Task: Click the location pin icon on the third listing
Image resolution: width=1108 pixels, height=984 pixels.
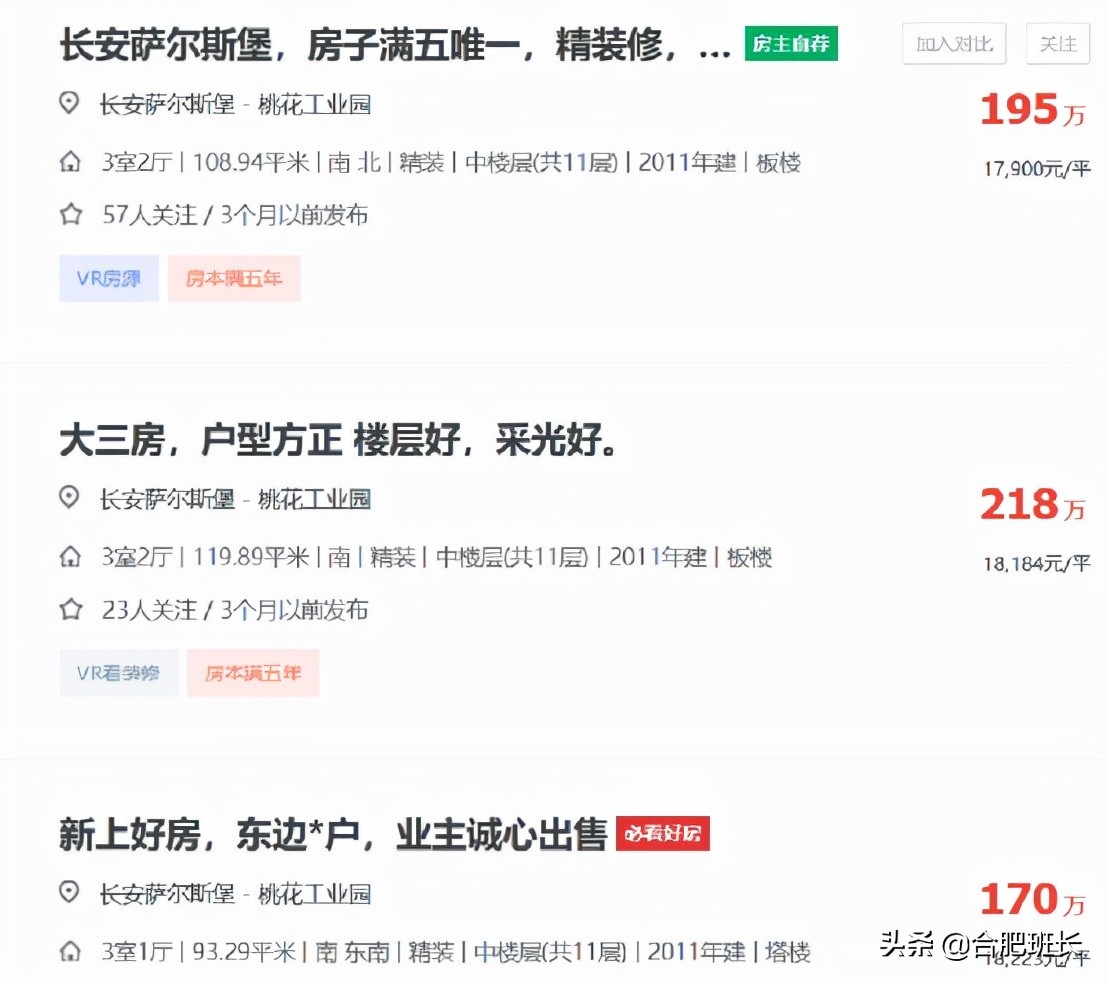Action: pos(68,893)
